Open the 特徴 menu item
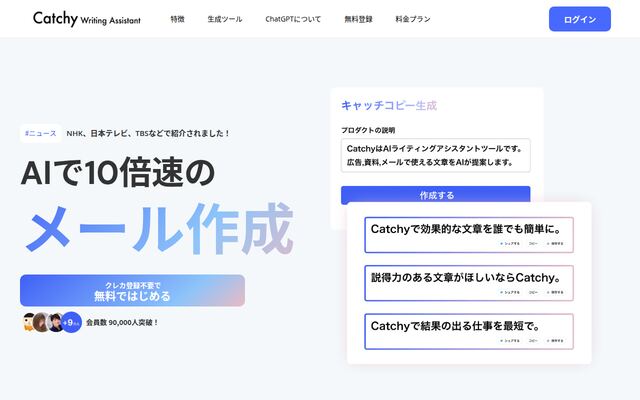 [178, 19]
